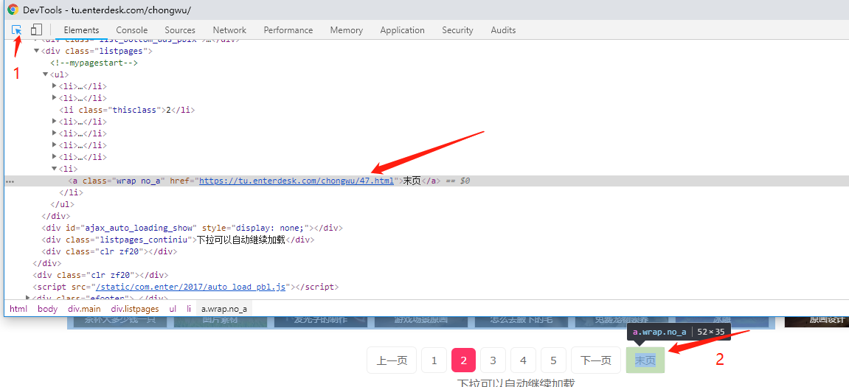The height and width of the screenshot is (387, 849).
Task: Open the Audits tab
Action: (x=503, y=30)
